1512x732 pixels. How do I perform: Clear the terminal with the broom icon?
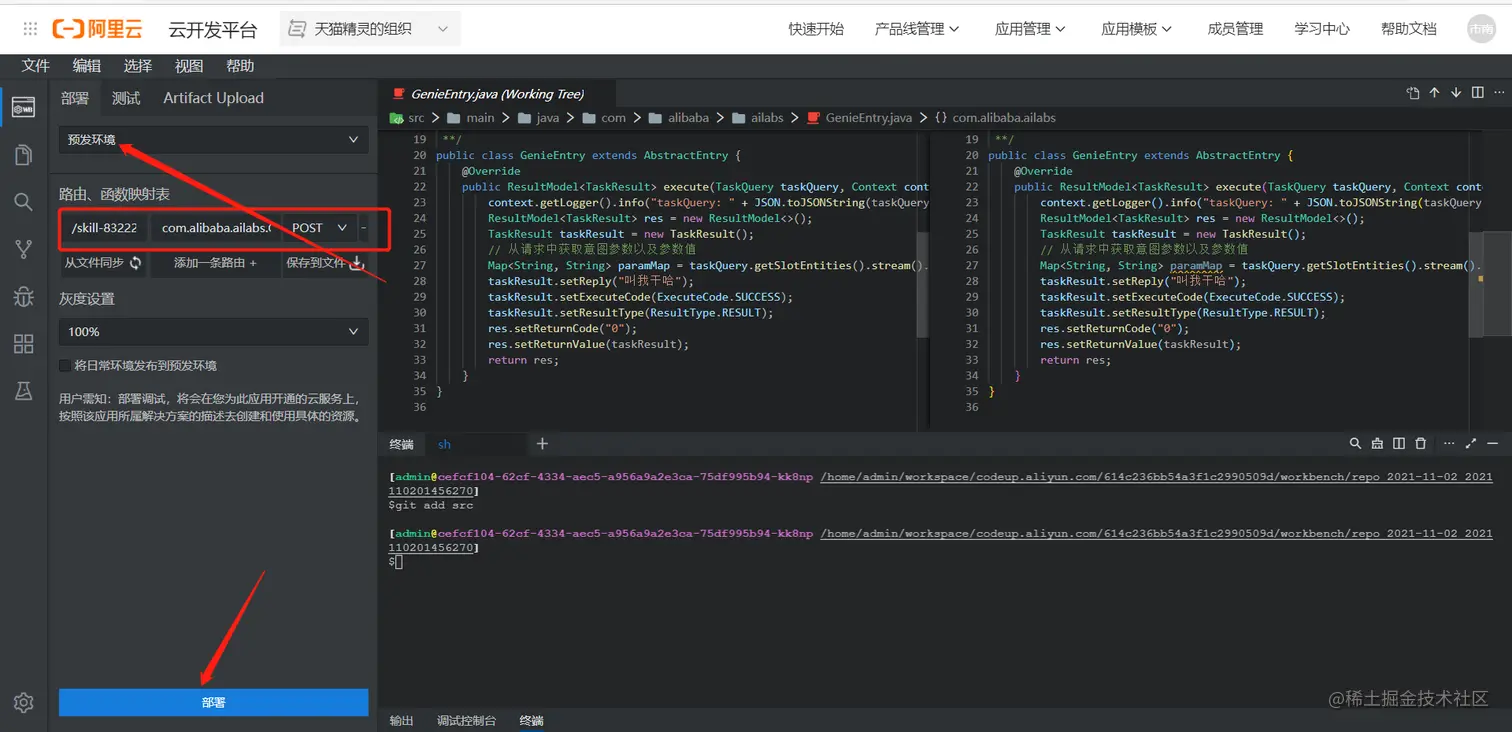1377,443
